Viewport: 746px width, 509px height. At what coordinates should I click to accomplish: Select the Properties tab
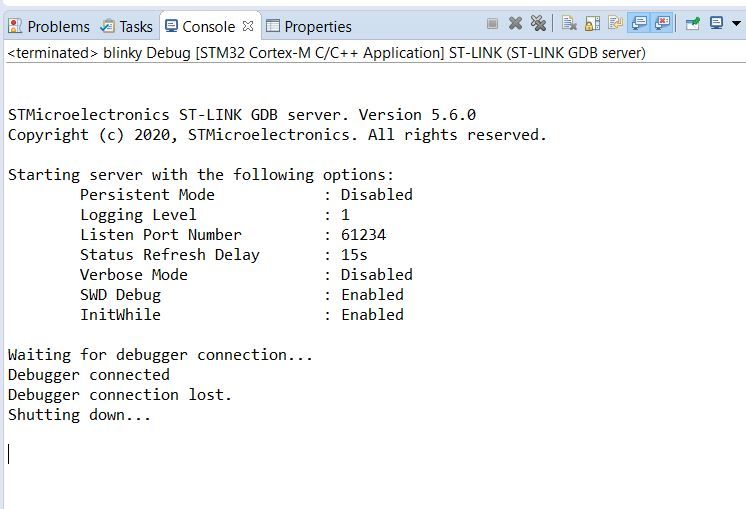pyautogui.click(x=318, y=27)
